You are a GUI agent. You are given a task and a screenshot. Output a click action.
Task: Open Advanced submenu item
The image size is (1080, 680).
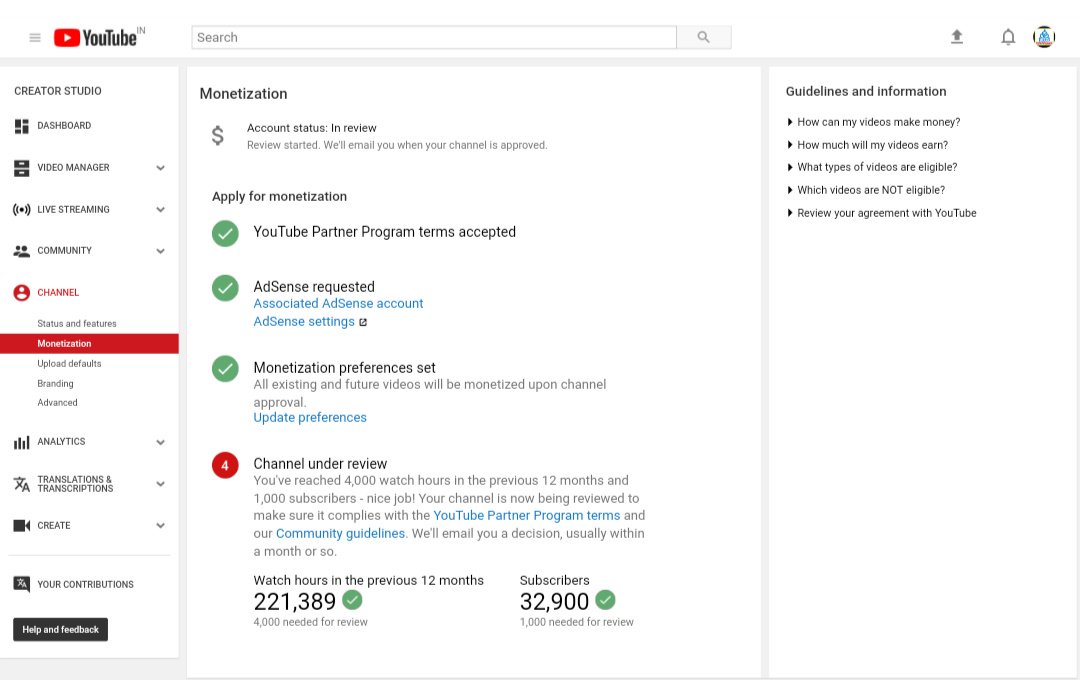57,402
